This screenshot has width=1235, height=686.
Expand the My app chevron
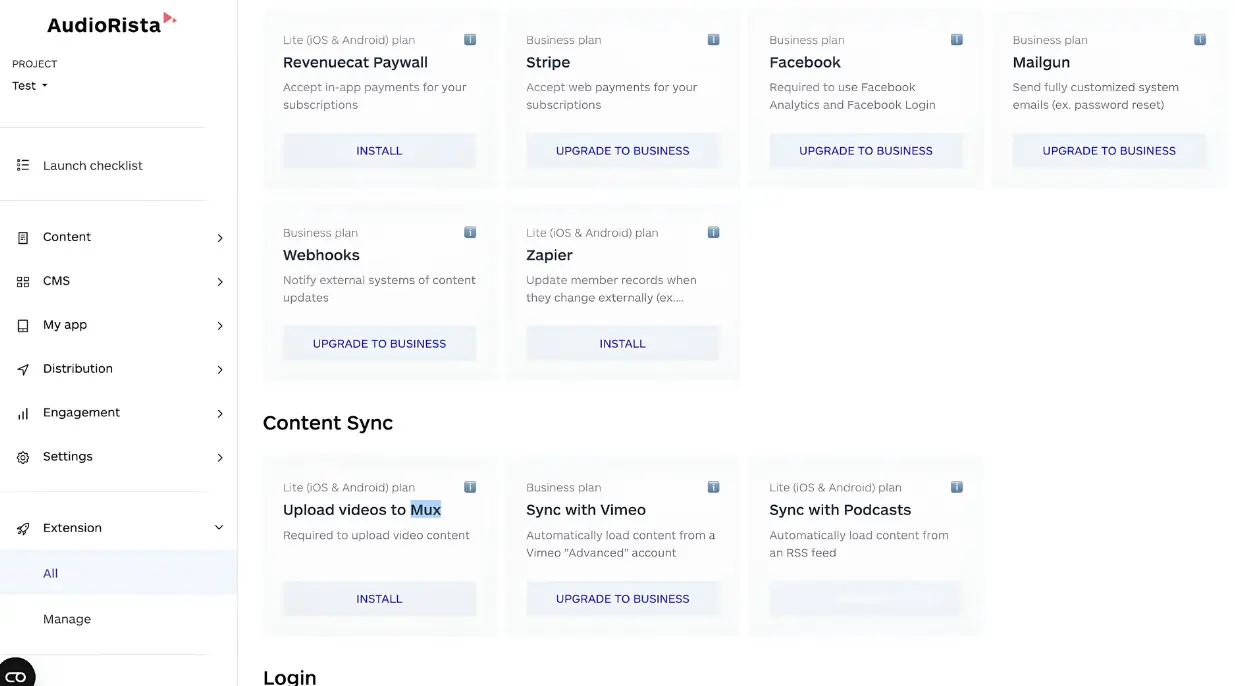coord(220,326)
